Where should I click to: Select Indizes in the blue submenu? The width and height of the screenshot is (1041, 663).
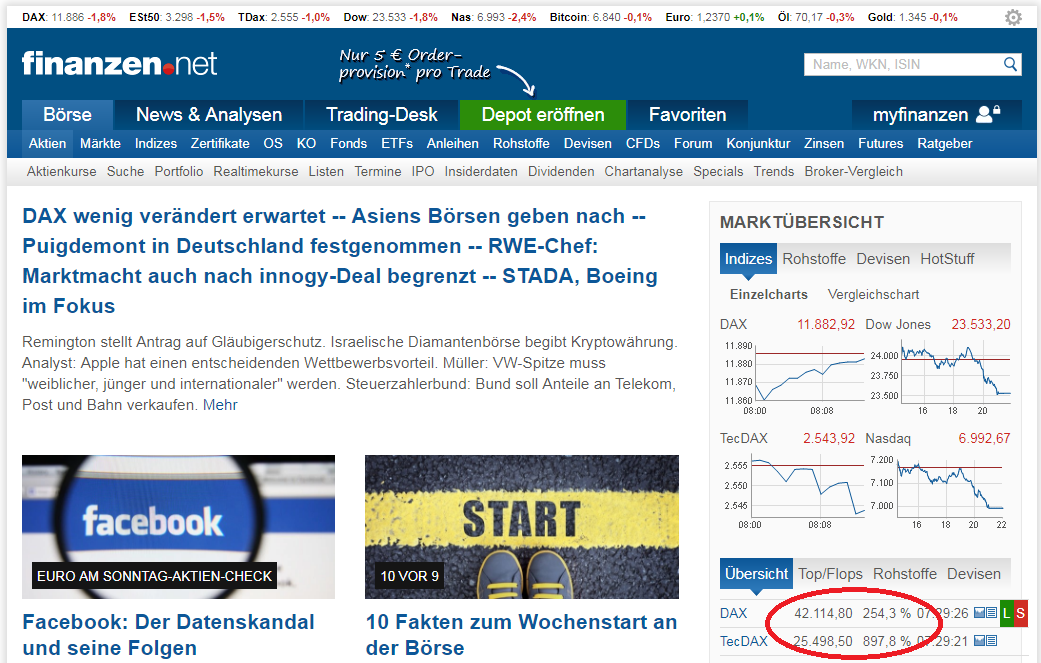tap(156, 143)
